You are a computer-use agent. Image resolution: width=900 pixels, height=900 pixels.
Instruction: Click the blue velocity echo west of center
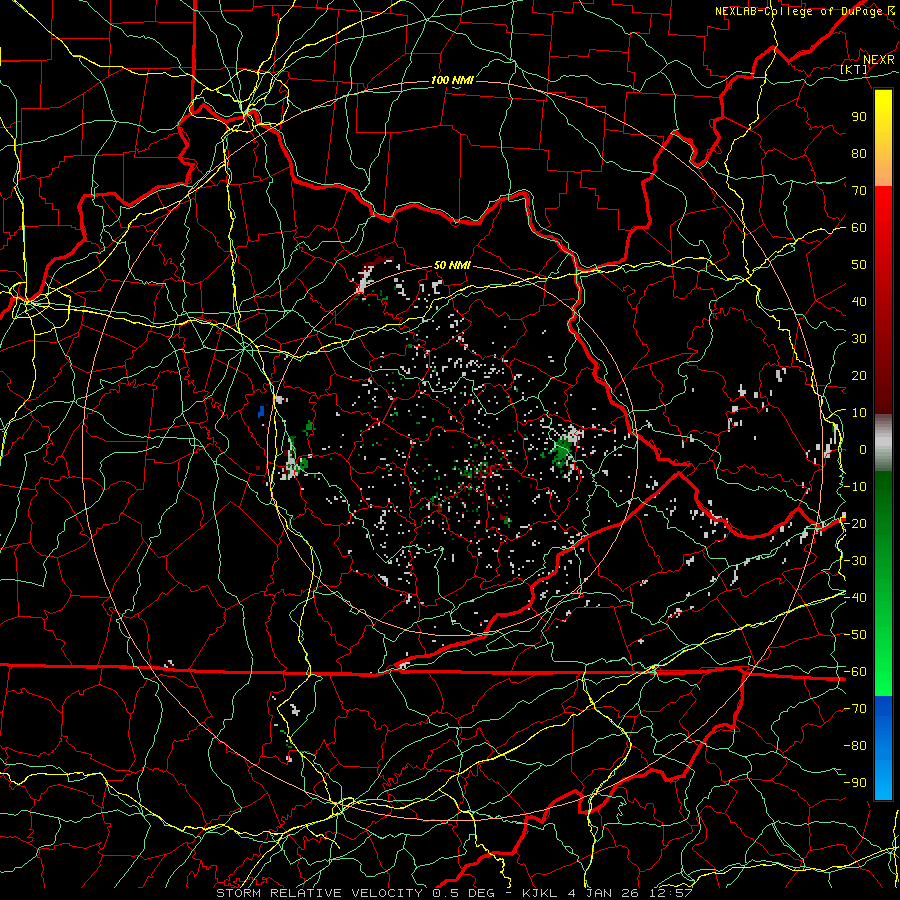click(261, 411)
